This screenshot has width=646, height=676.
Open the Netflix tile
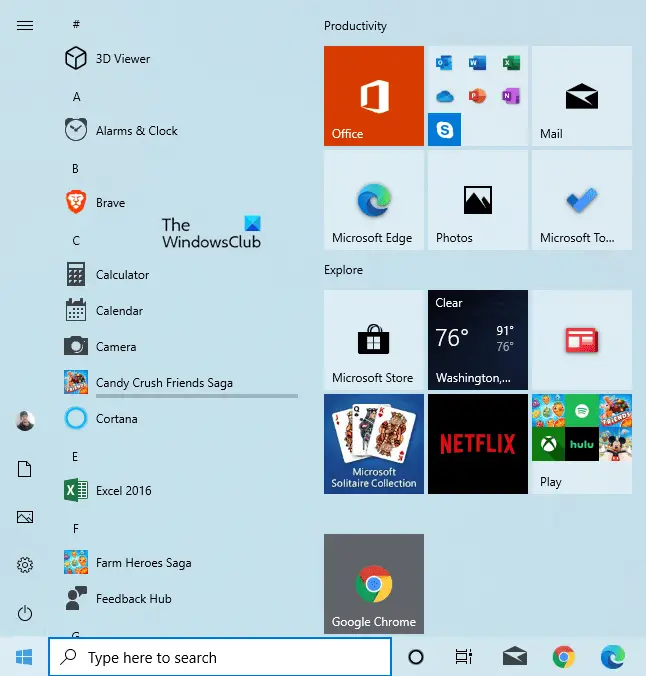click(478, 444)
